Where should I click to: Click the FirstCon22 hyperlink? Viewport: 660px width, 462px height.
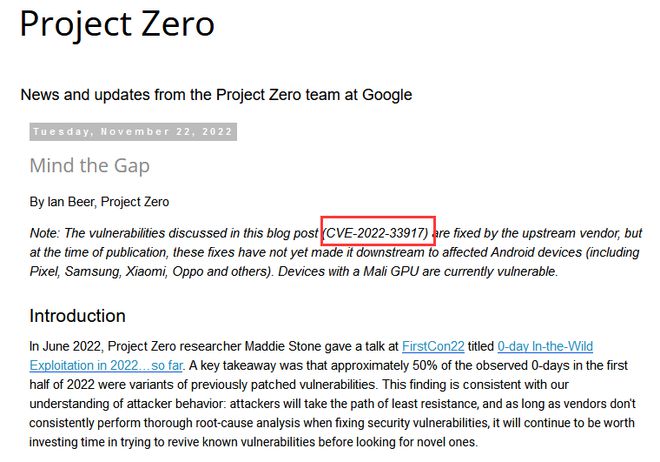pos(433,346)
